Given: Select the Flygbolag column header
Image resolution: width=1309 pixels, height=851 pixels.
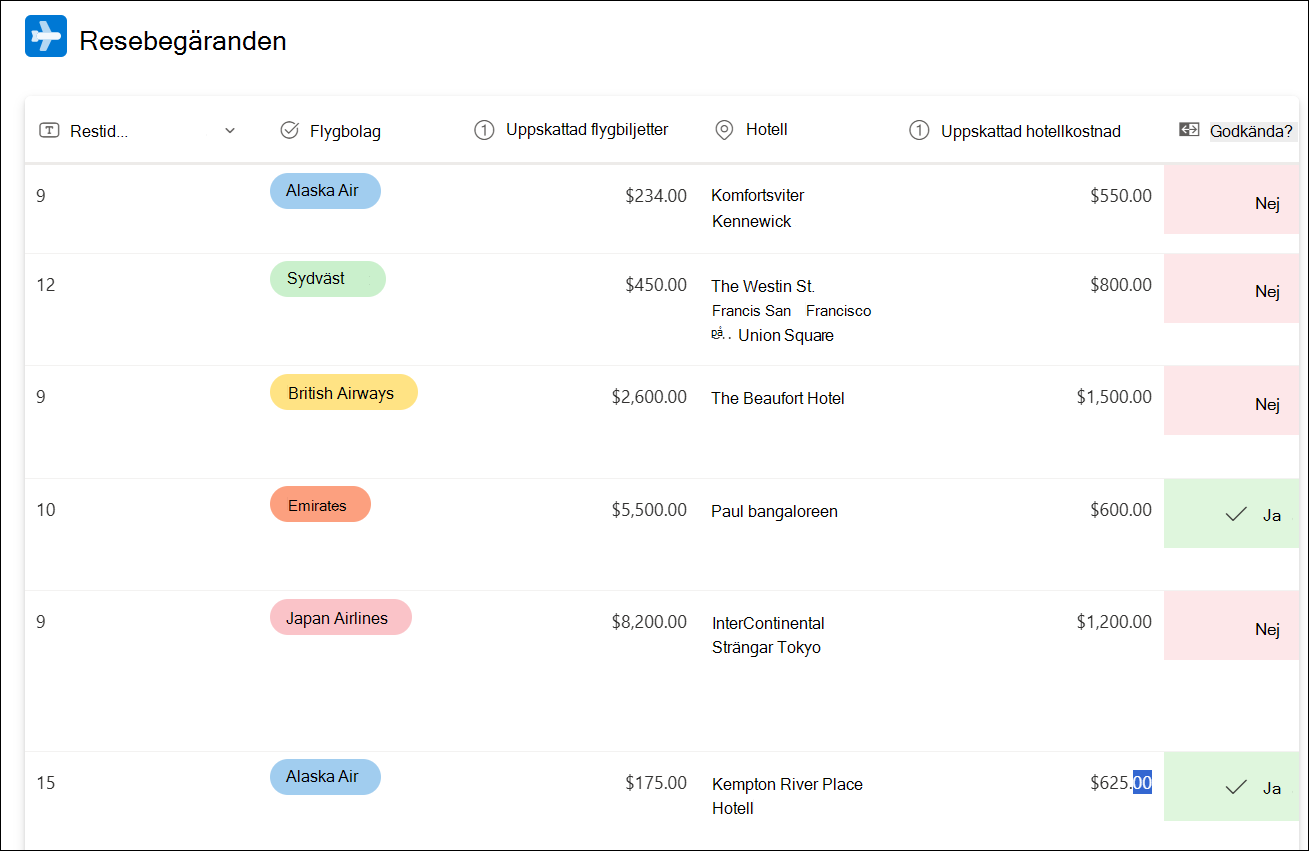Looking at the screenshot, I should [x=345, y=131].
